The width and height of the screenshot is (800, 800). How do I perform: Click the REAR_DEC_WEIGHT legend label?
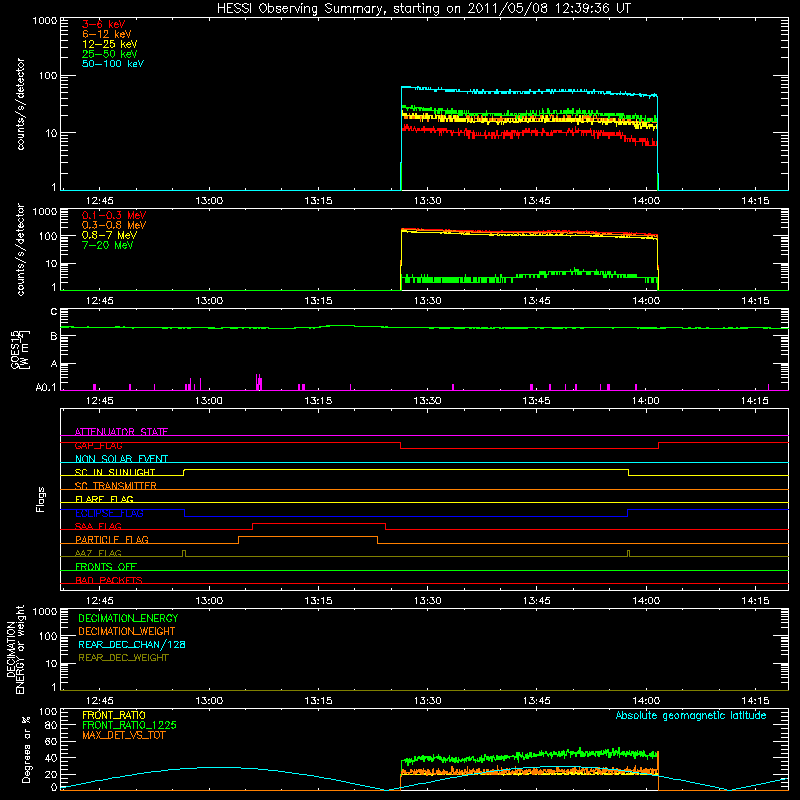coord(123,658)
